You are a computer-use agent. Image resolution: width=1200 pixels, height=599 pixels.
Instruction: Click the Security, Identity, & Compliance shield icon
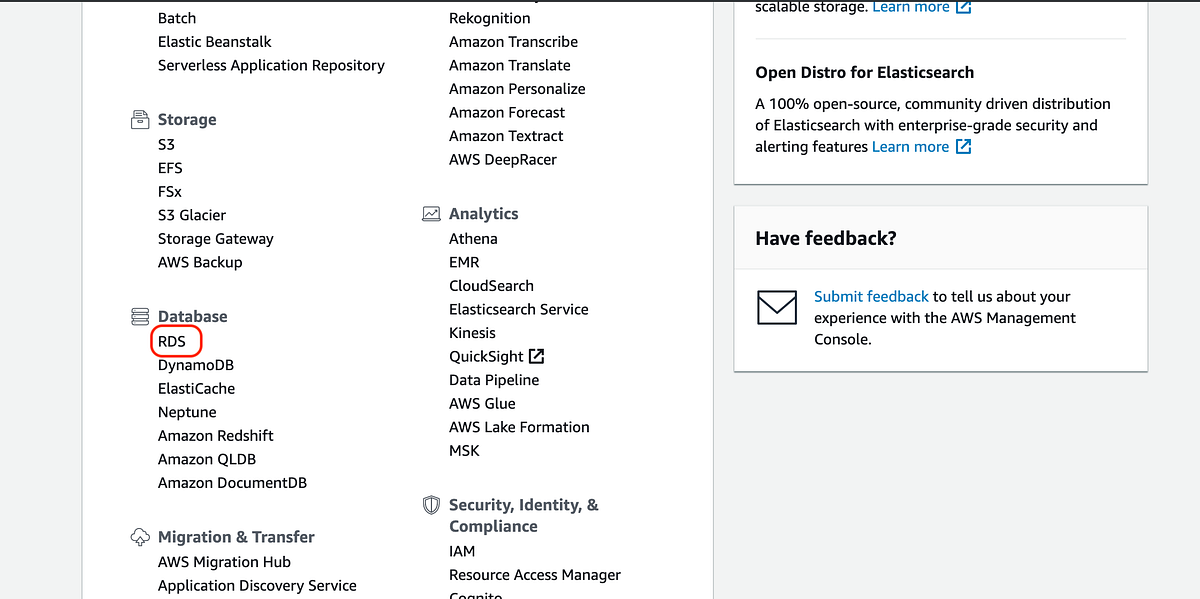point(431,504)
